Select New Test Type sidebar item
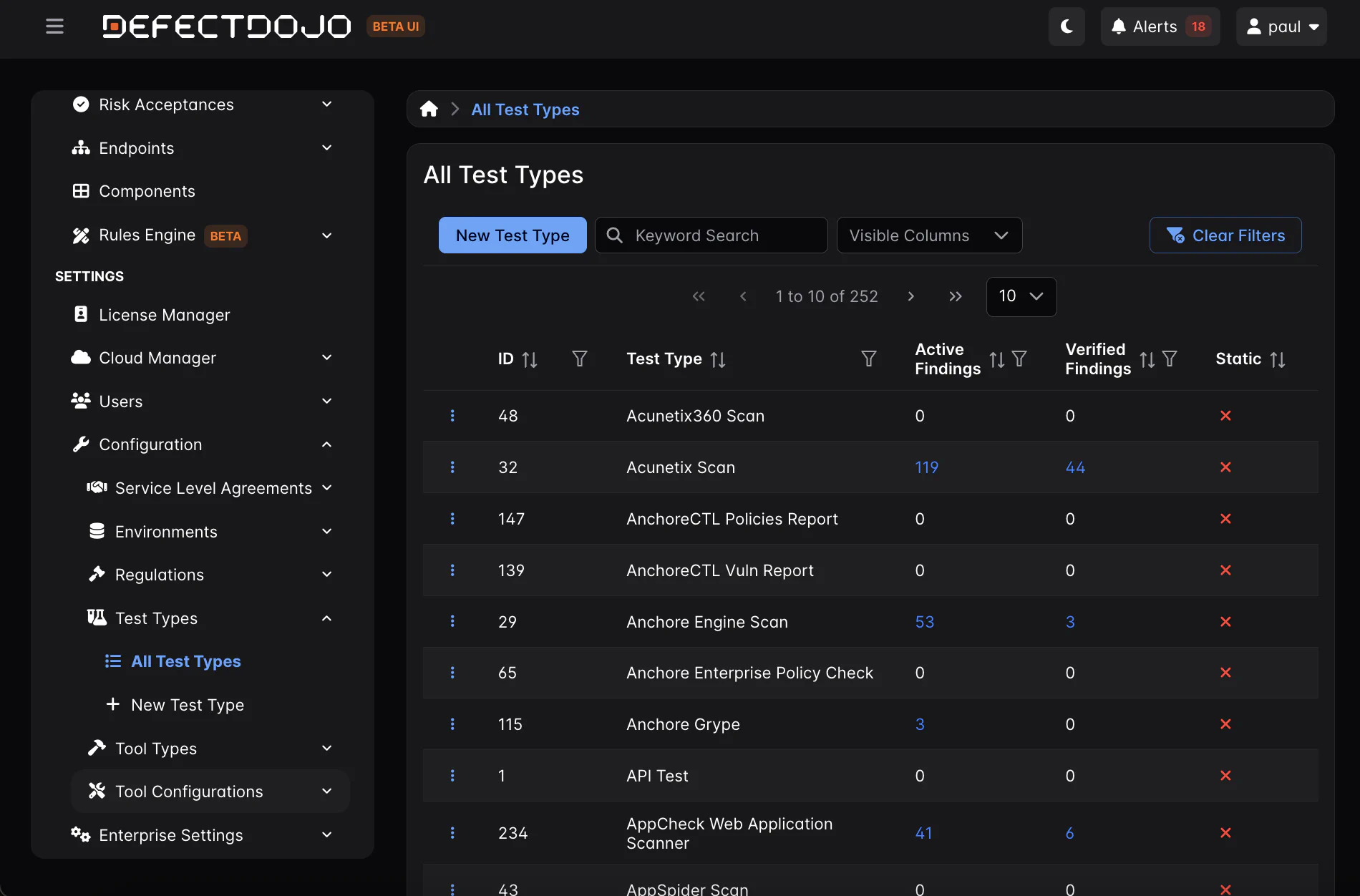Viewport: 1360px width, 896px height. pos(188,705)
